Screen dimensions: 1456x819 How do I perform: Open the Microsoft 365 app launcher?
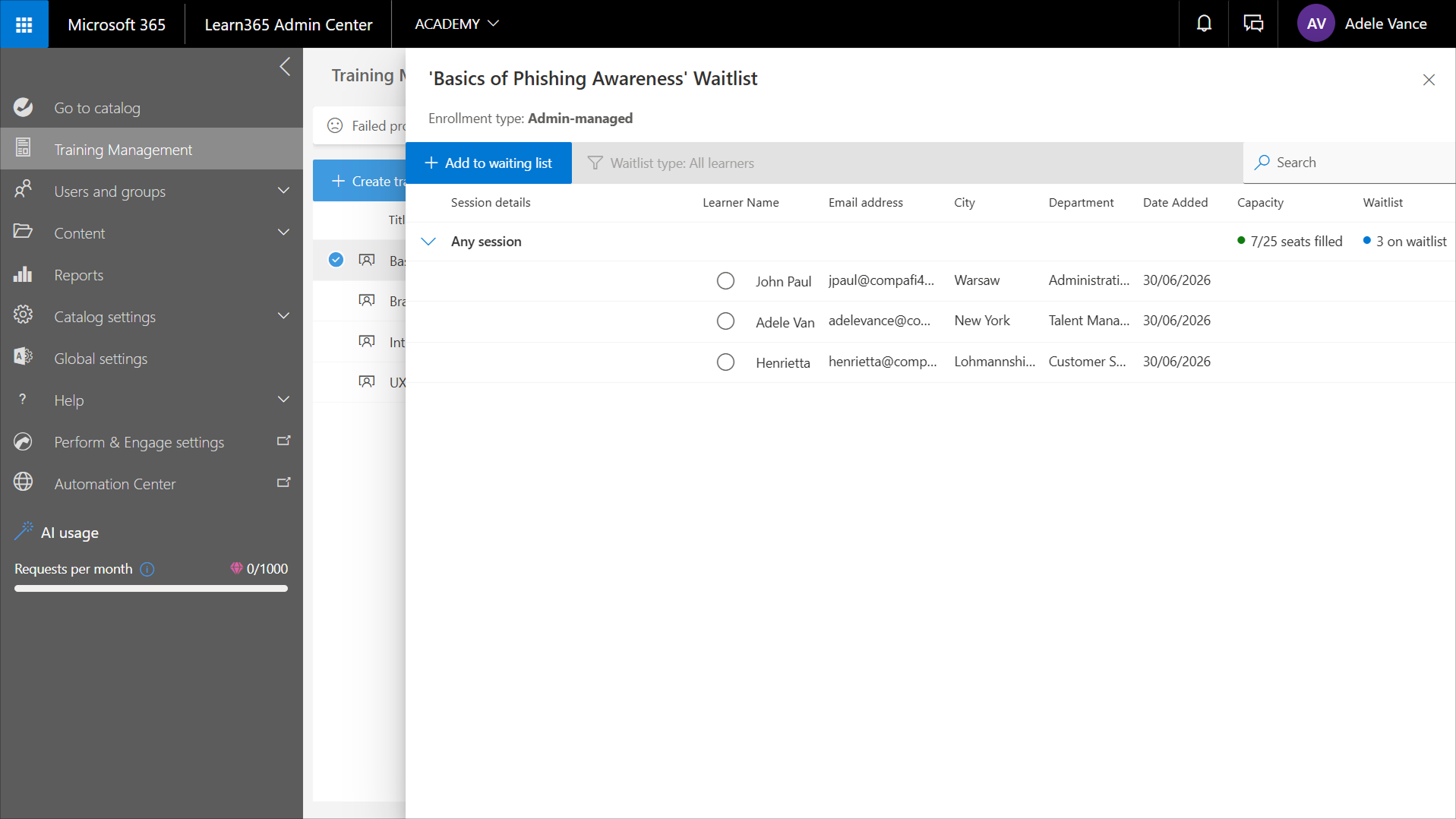point(24,24)
